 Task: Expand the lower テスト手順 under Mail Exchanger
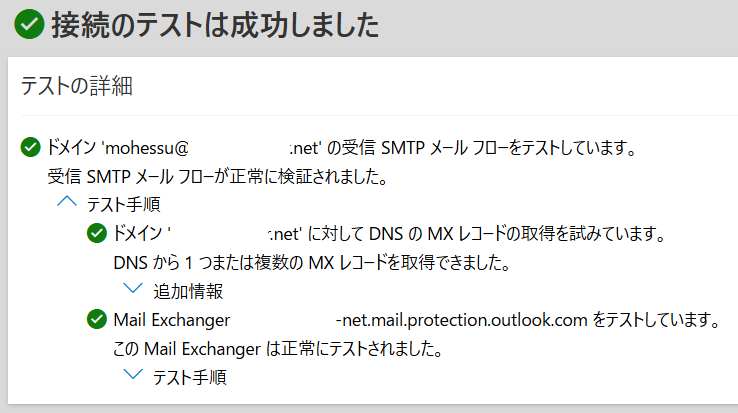pyautogui.click(x=133, y=374)
